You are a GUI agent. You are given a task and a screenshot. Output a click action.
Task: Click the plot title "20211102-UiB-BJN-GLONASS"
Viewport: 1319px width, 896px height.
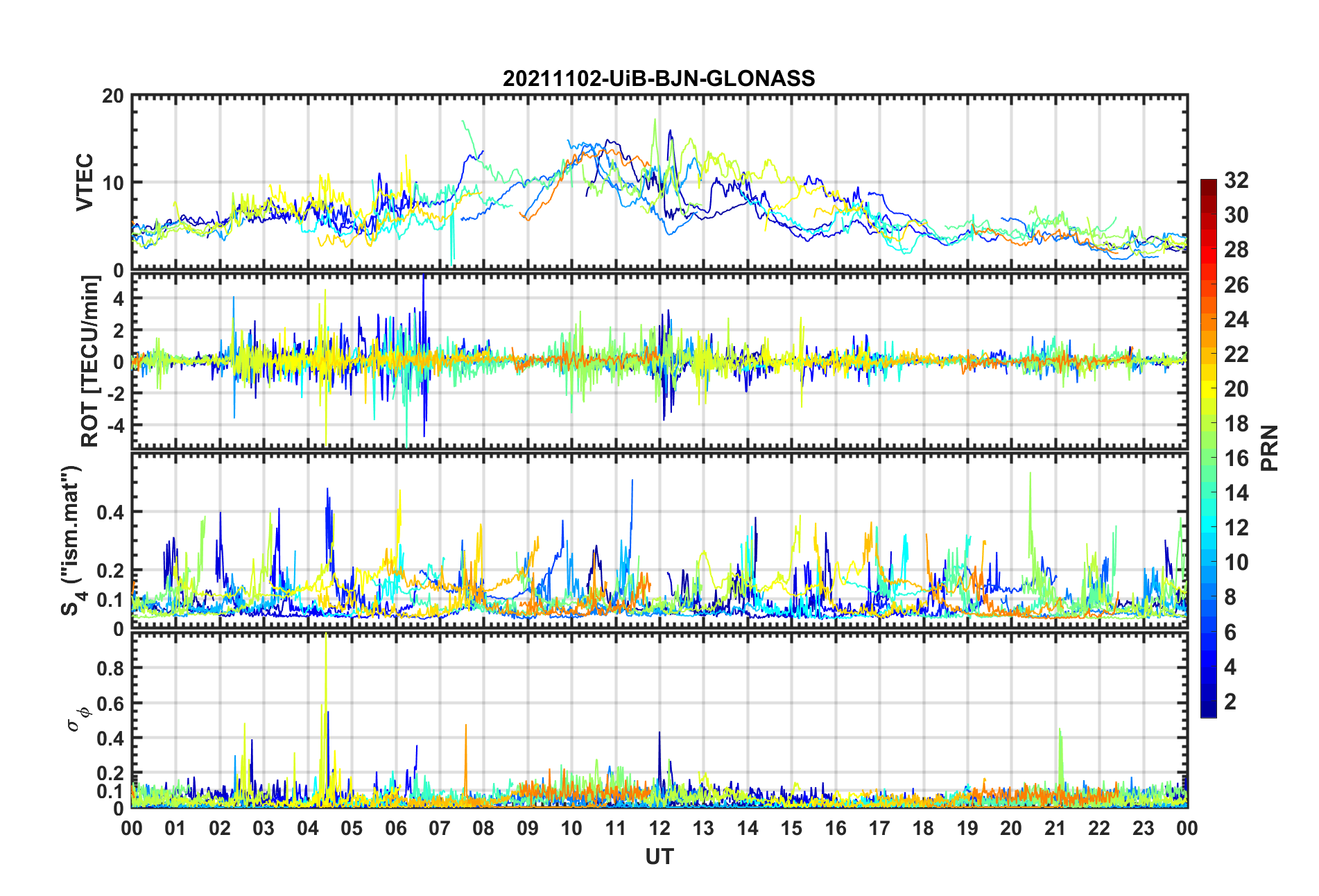(659, 78)
